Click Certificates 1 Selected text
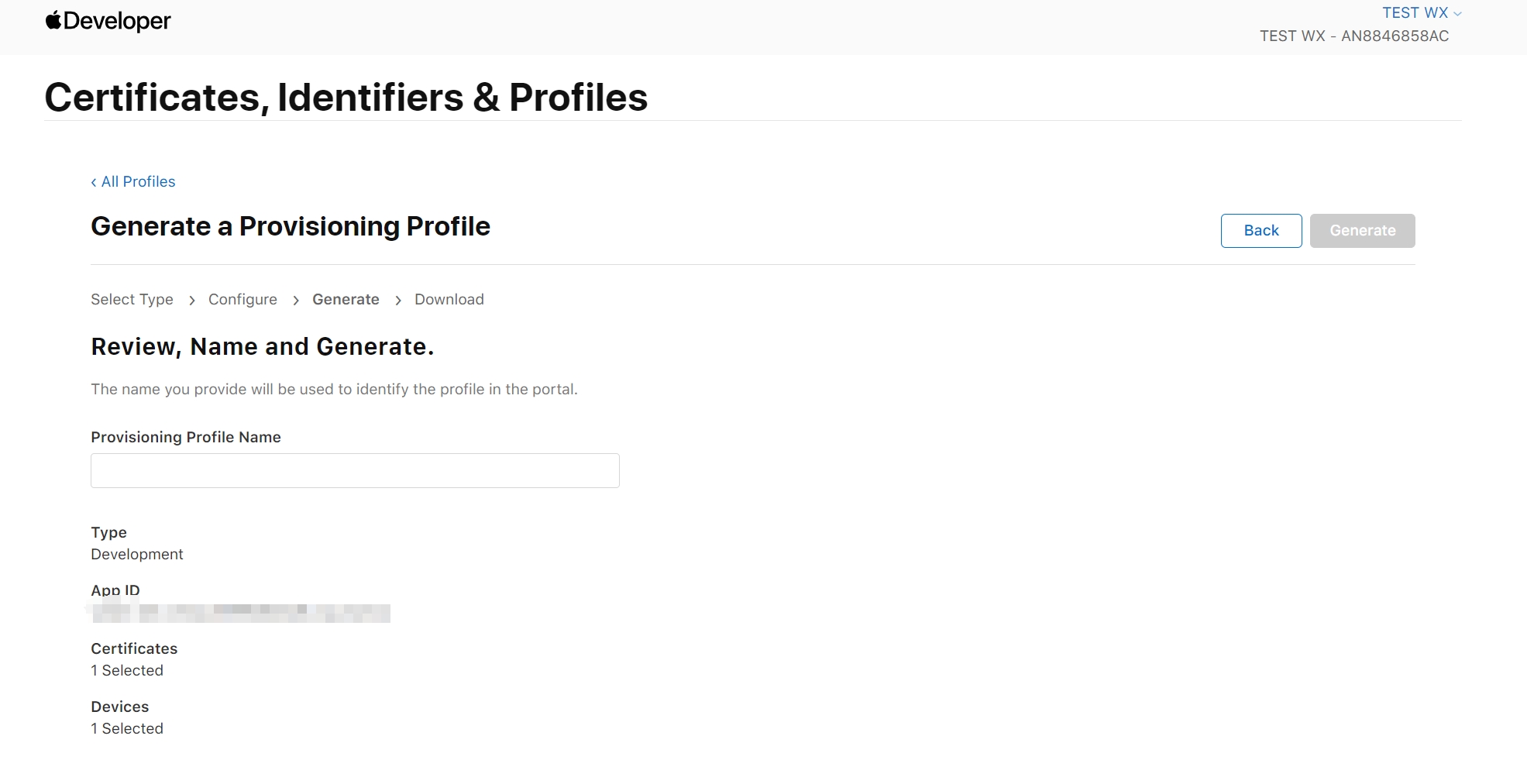Screen dimensions: 1527x784 point(127,670)
